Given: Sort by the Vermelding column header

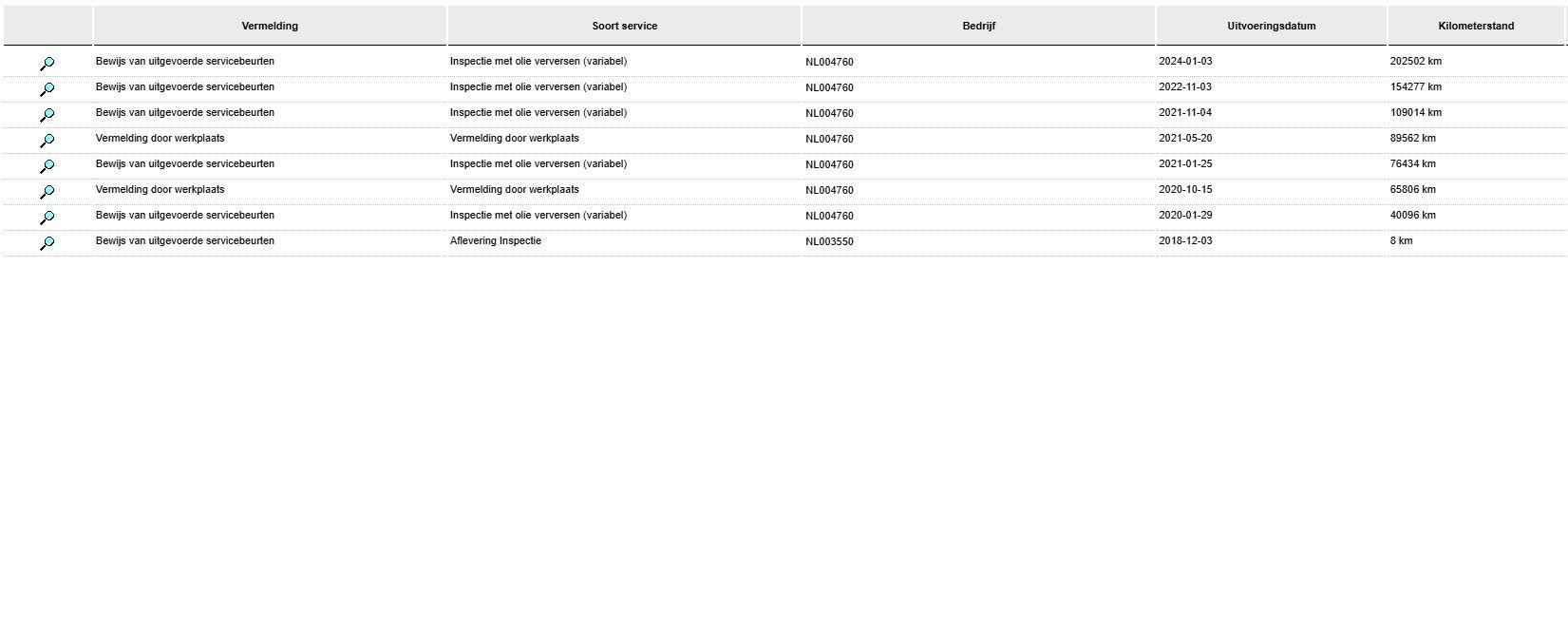Looking at the screenshot, I should [270, 26].
